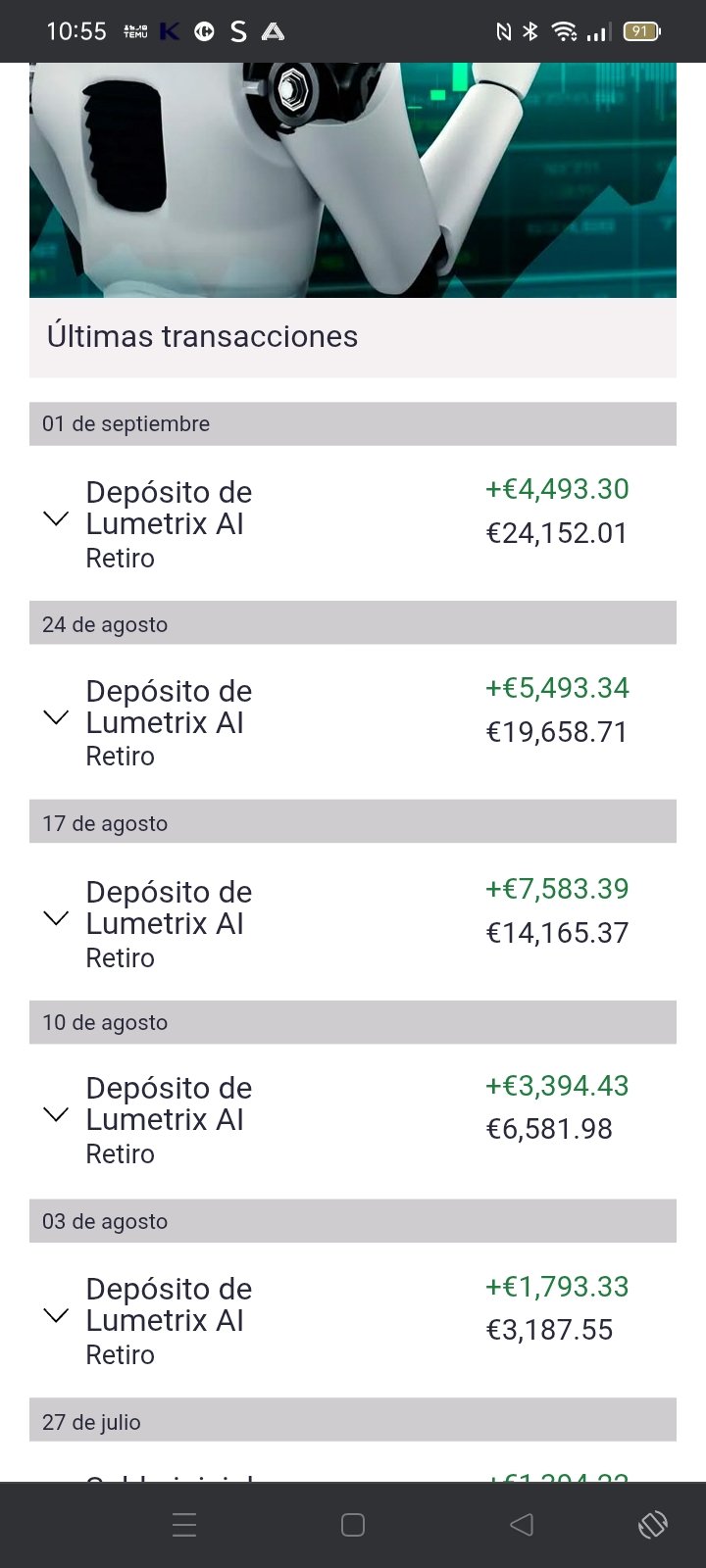Expand the 01 de septiembre transaction chevron

click(57, 519)
